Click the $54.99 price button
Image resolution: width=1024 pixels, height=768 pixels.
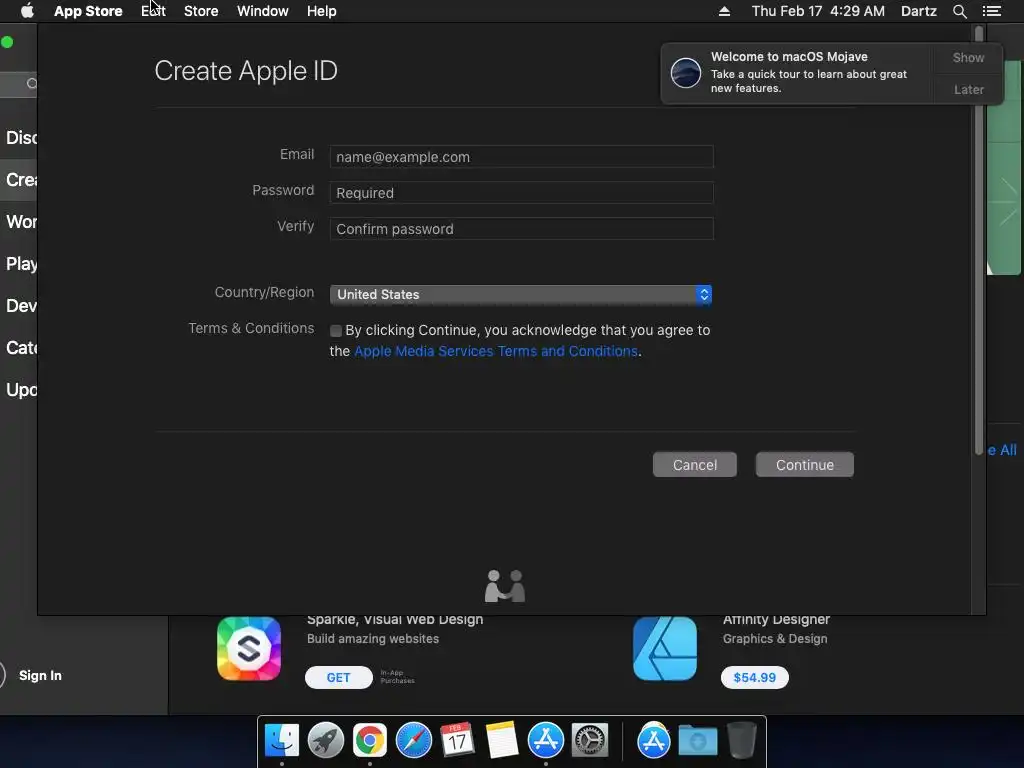754,677
